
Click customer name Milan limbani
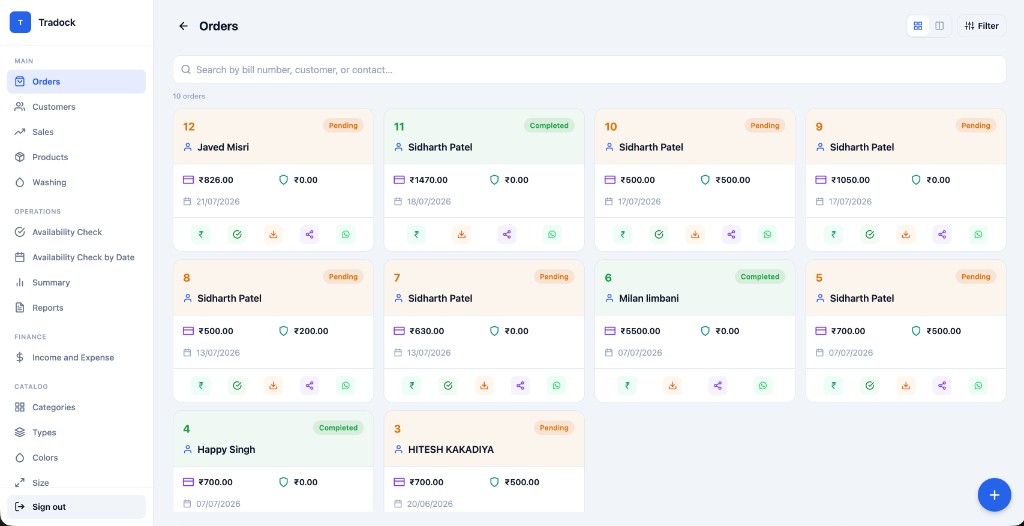(648, 298)
